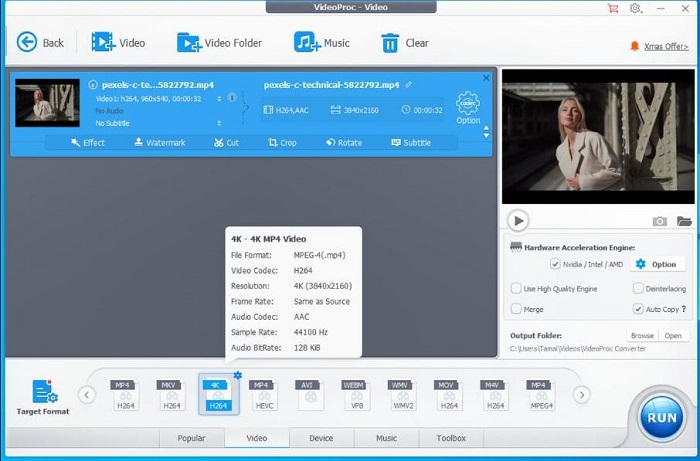Expand the No Subtitle track dropdown
The image size is (700, 461).
tap(219, 123)
